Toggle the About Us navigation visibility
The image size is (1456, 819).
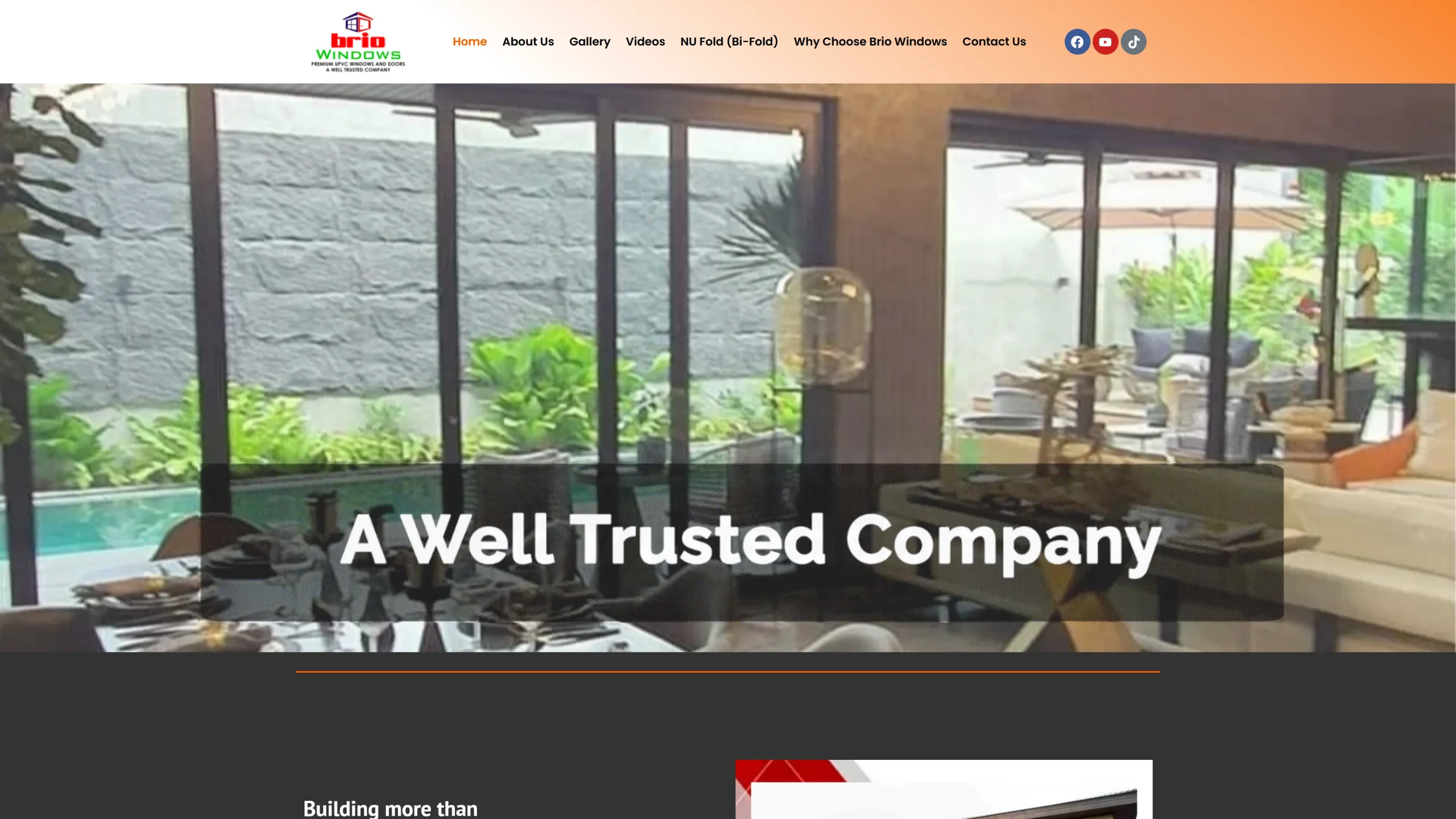tap(527, 41)
